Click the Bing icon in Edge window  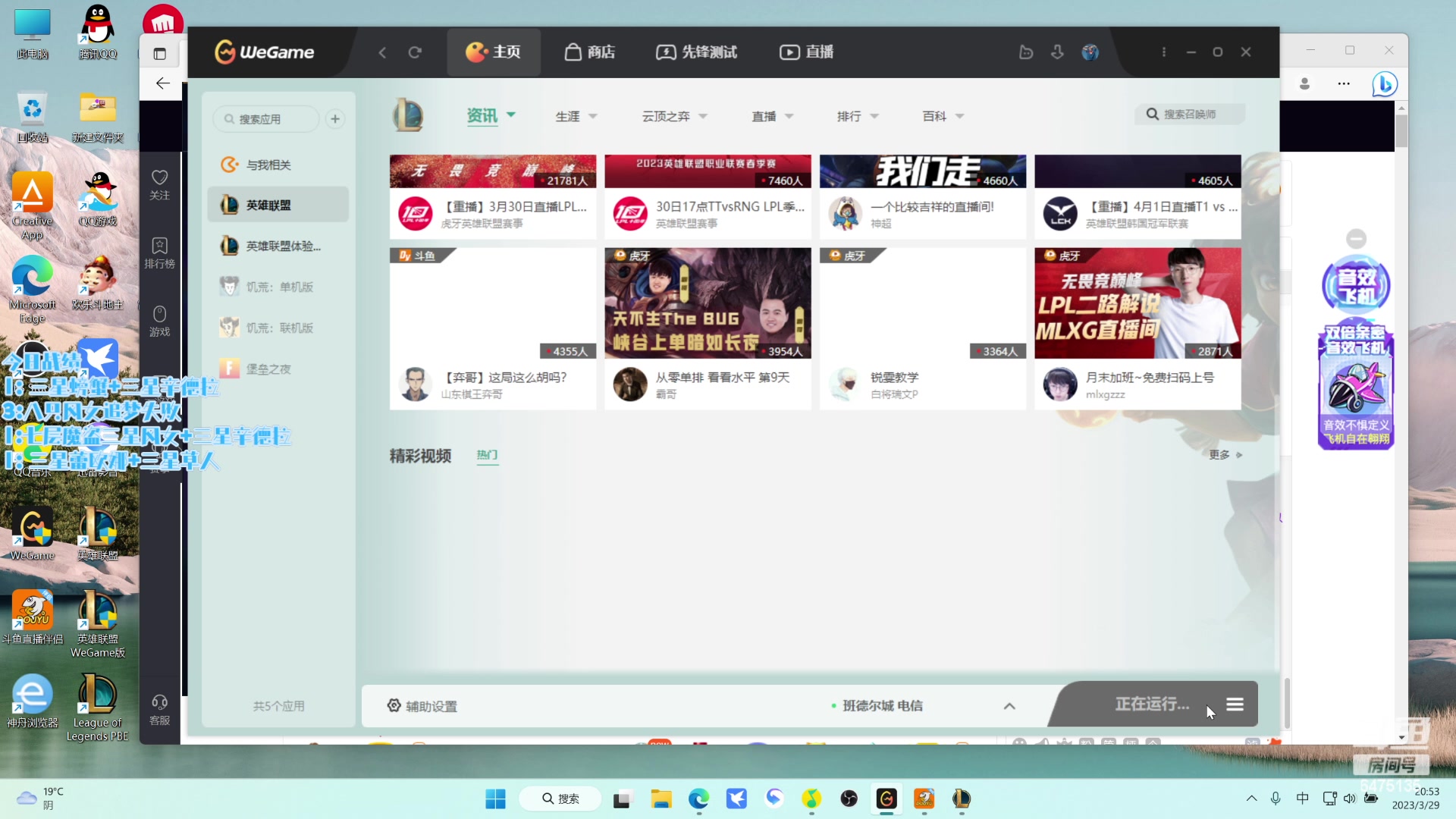click(1385, 84)
